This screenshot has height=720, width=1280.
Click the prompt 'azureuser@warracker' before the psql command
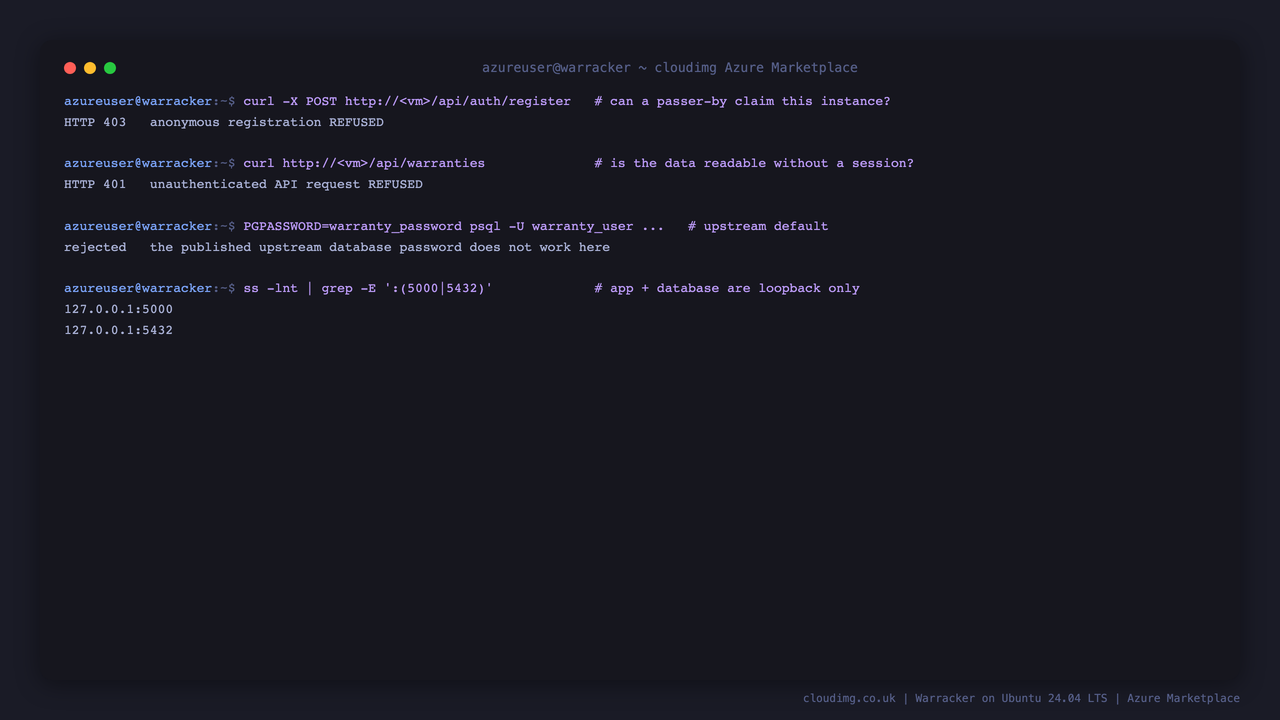138,226
